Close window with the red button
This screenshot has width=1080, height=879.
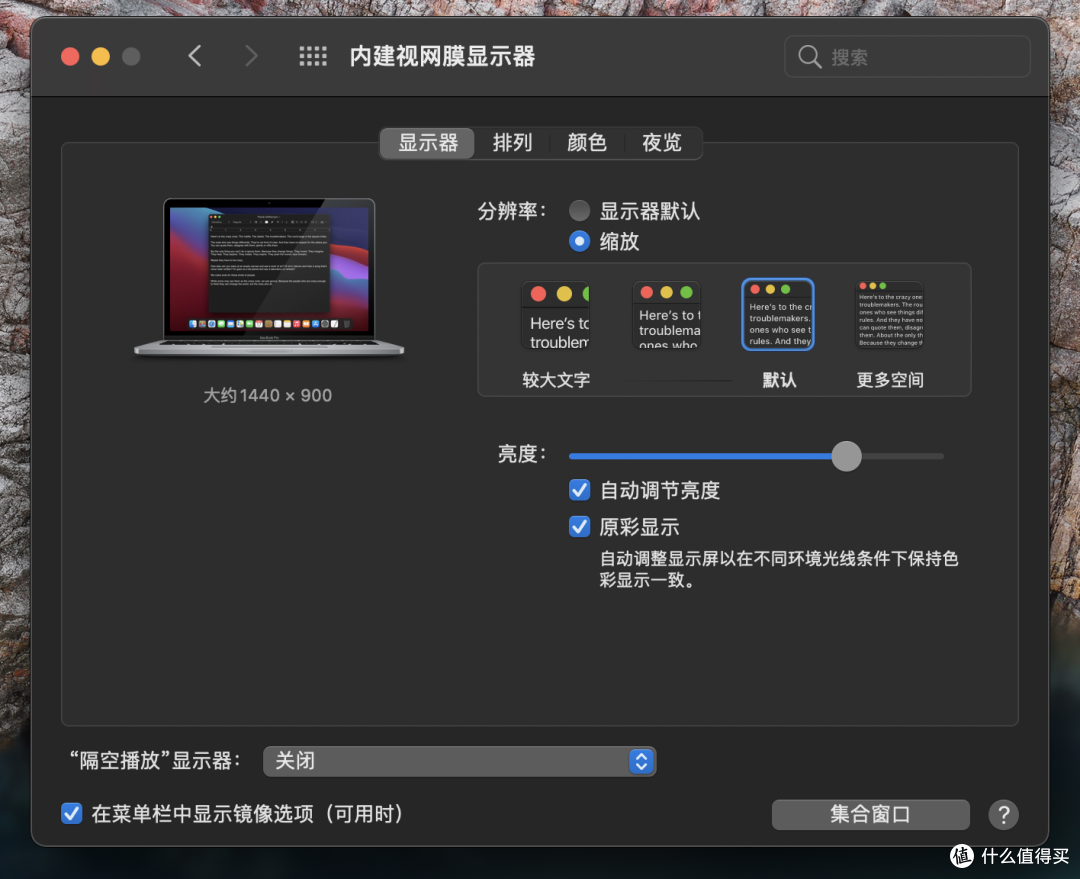coord(70,56)
